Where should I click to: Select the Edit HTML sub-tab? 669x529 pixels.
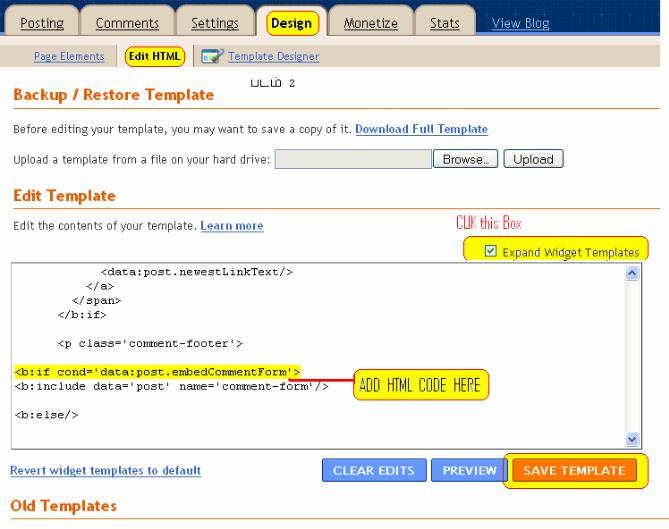154,56
